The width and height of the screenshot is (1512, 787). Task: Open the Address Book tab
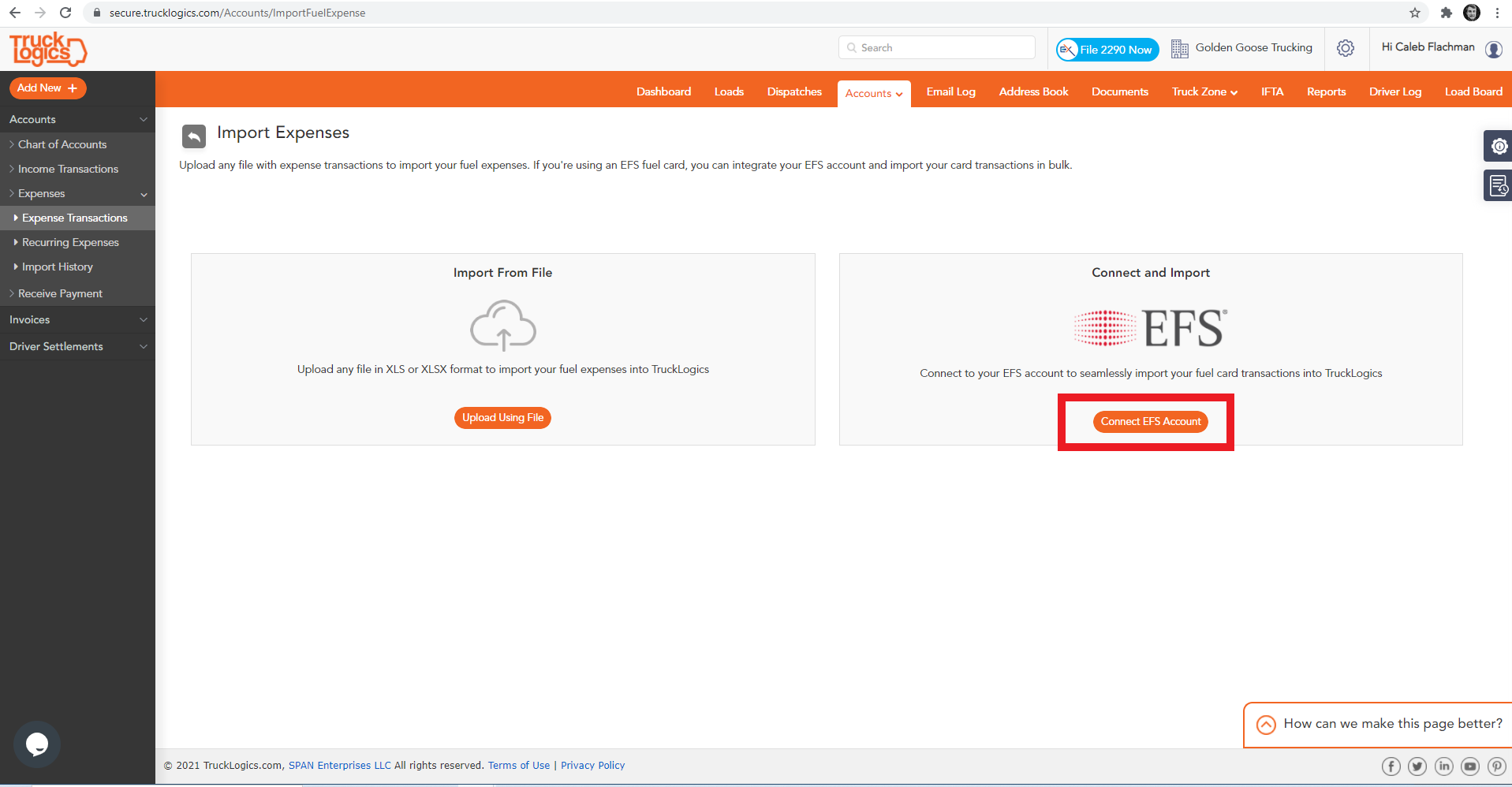pos(1033,92)
